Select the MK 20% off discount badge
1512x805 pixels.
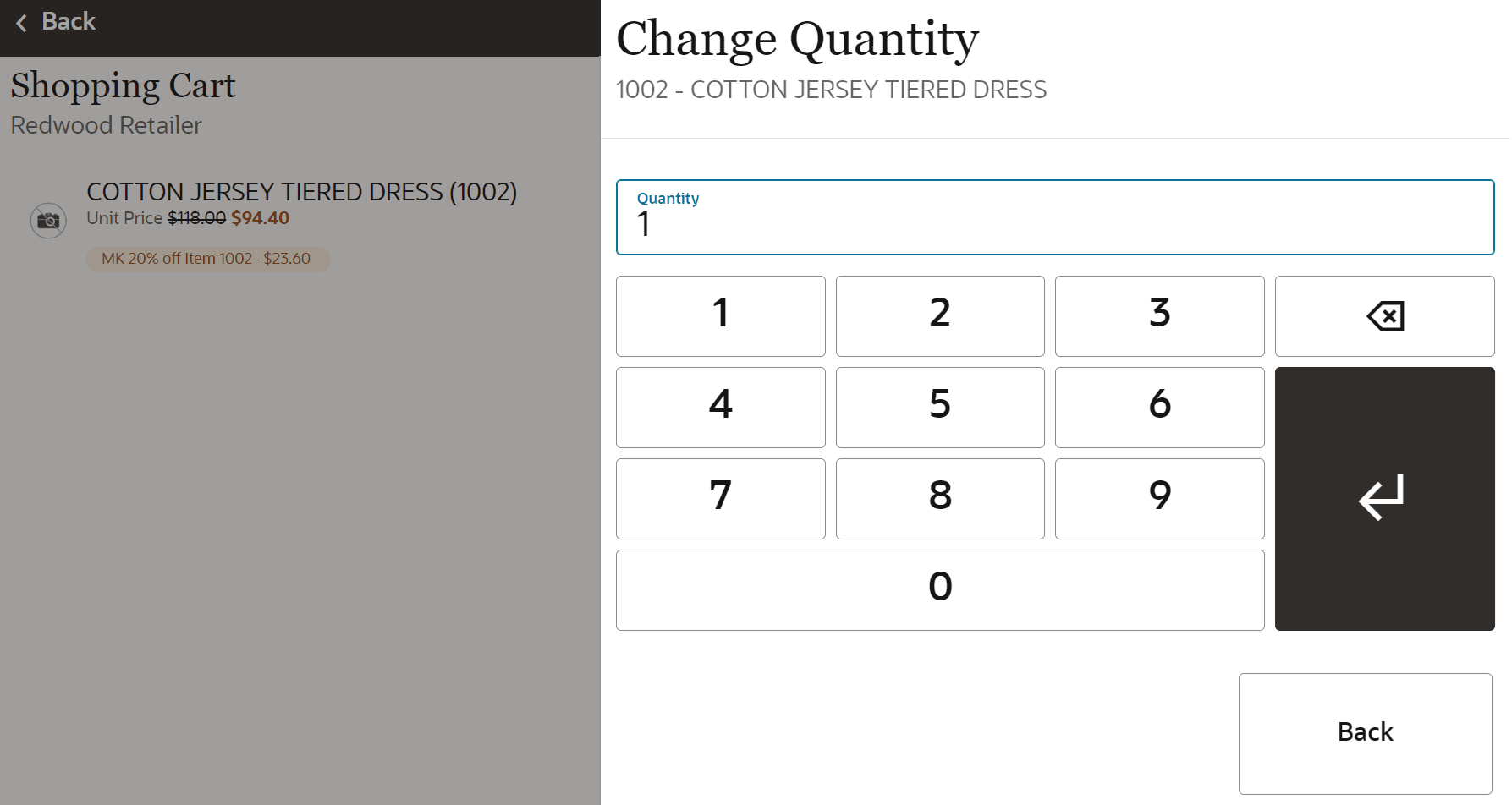coord(207,259)
